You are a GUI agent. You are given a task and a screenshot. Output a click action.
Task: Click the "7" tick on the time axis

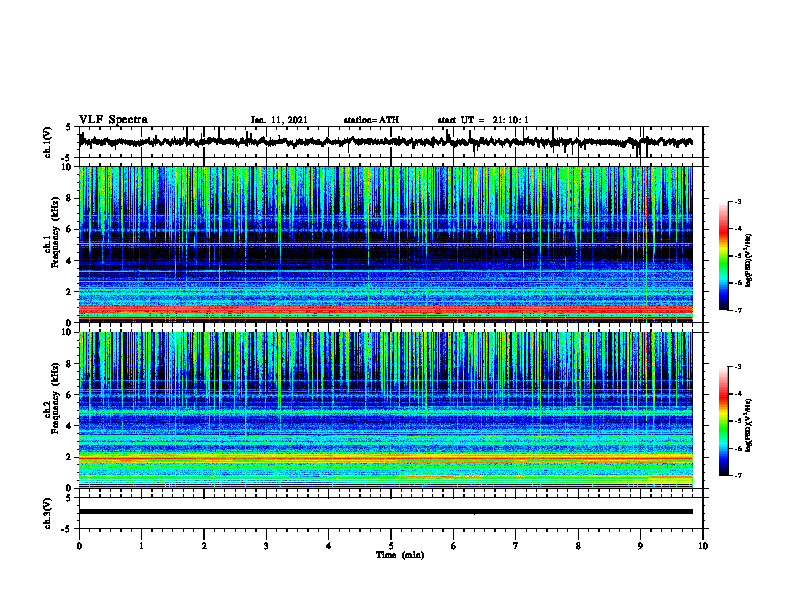tap(516, 546)
